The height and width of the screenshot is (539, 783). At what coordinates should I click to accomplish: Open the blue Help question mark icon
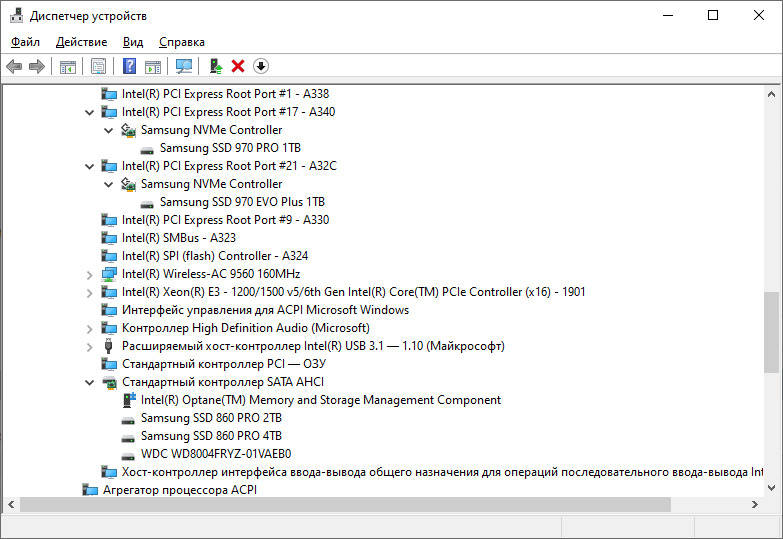[129, 66]
